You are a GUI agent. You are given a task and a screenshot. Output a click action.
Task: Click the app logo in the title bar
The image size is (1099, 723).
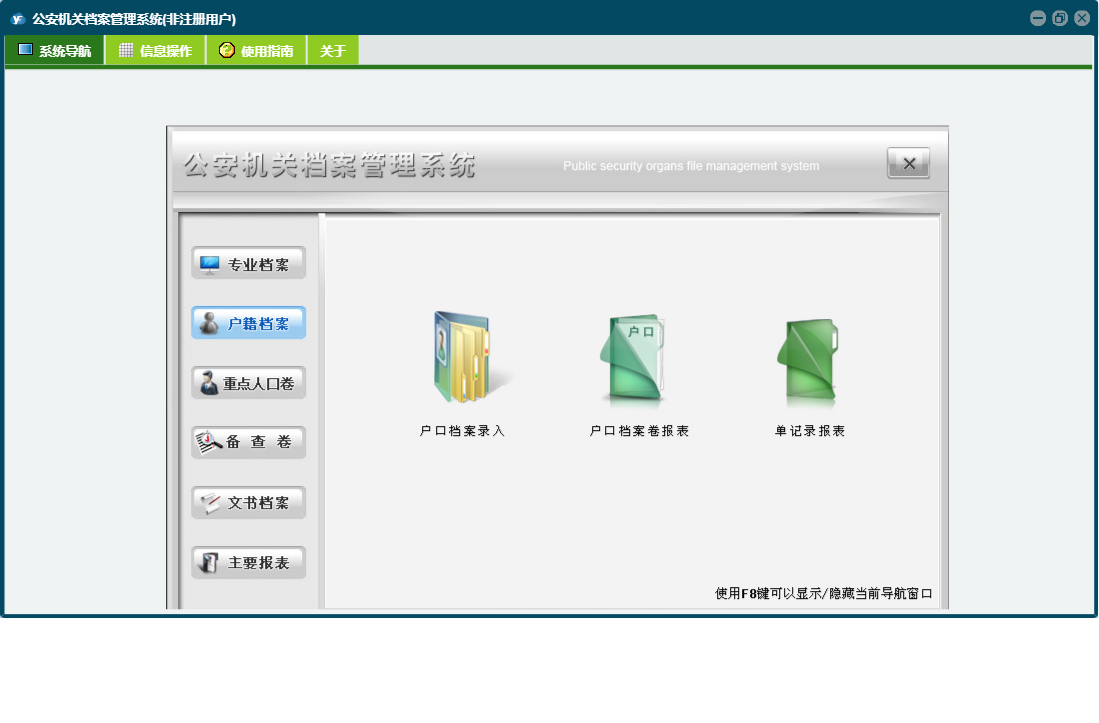tap(17, 19)
